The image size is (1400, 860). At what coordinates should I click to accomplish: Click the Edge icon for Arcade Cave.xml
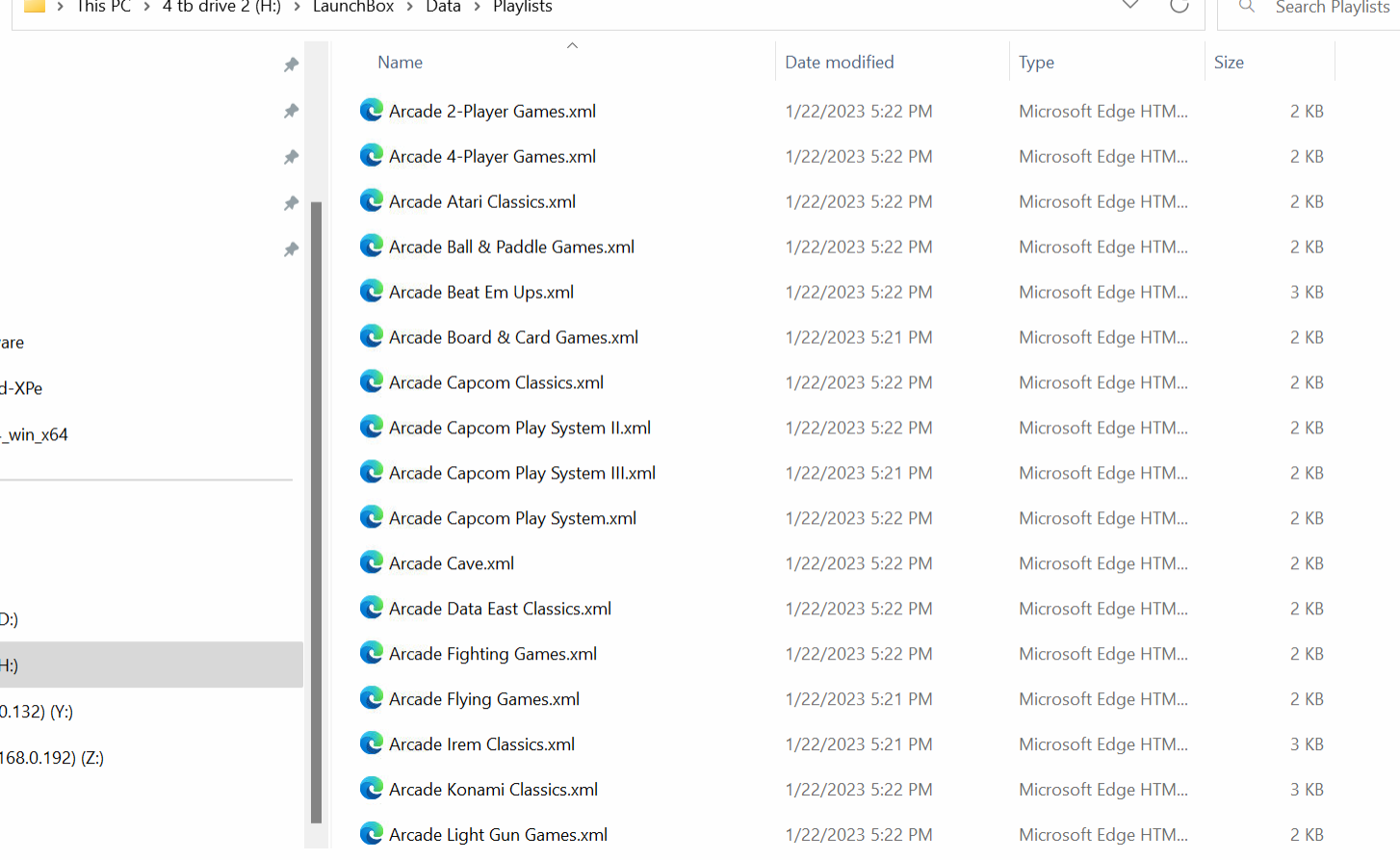pyautogui.click(x=372, y=562)
